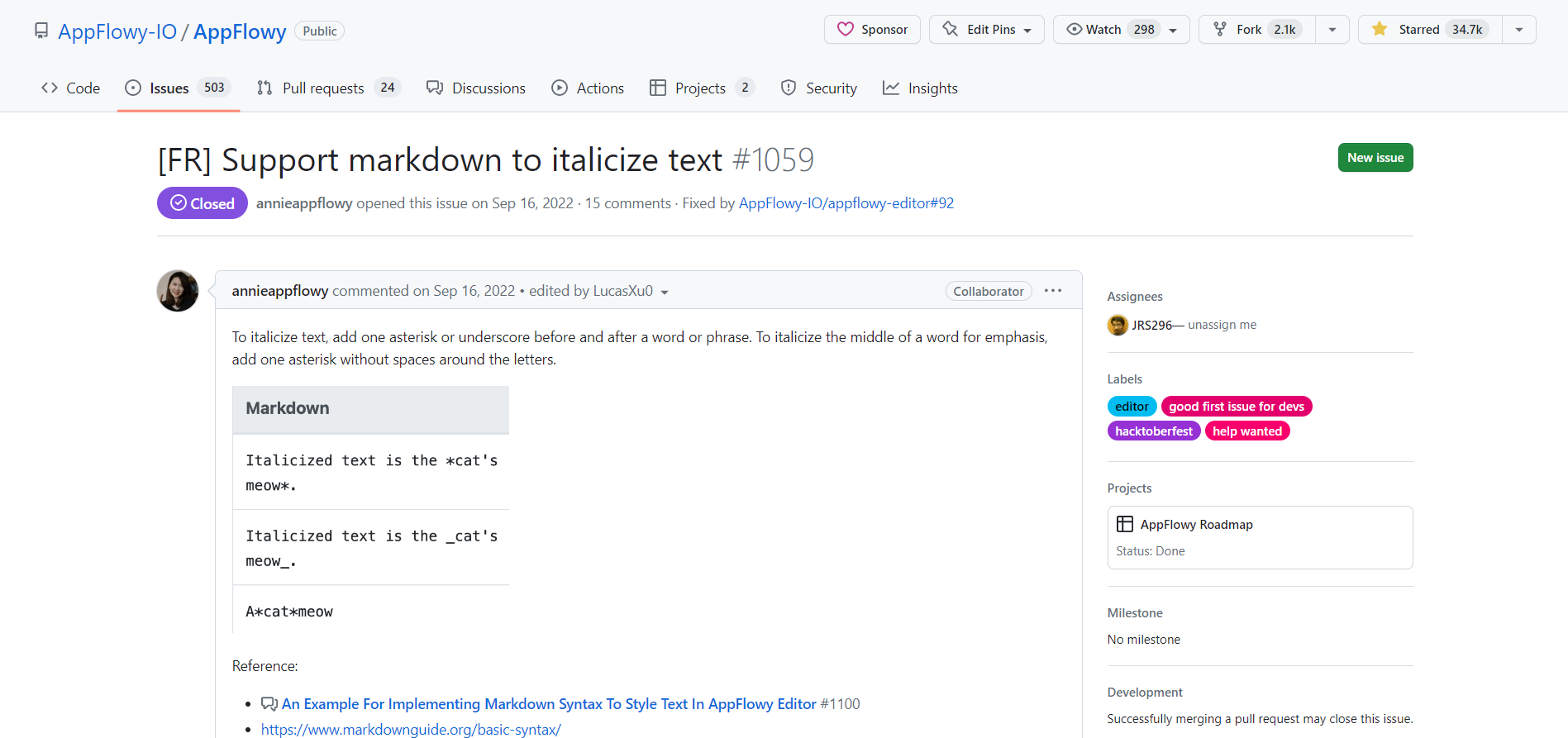Click the Projects table icon in nav

[x=658, y=88]
